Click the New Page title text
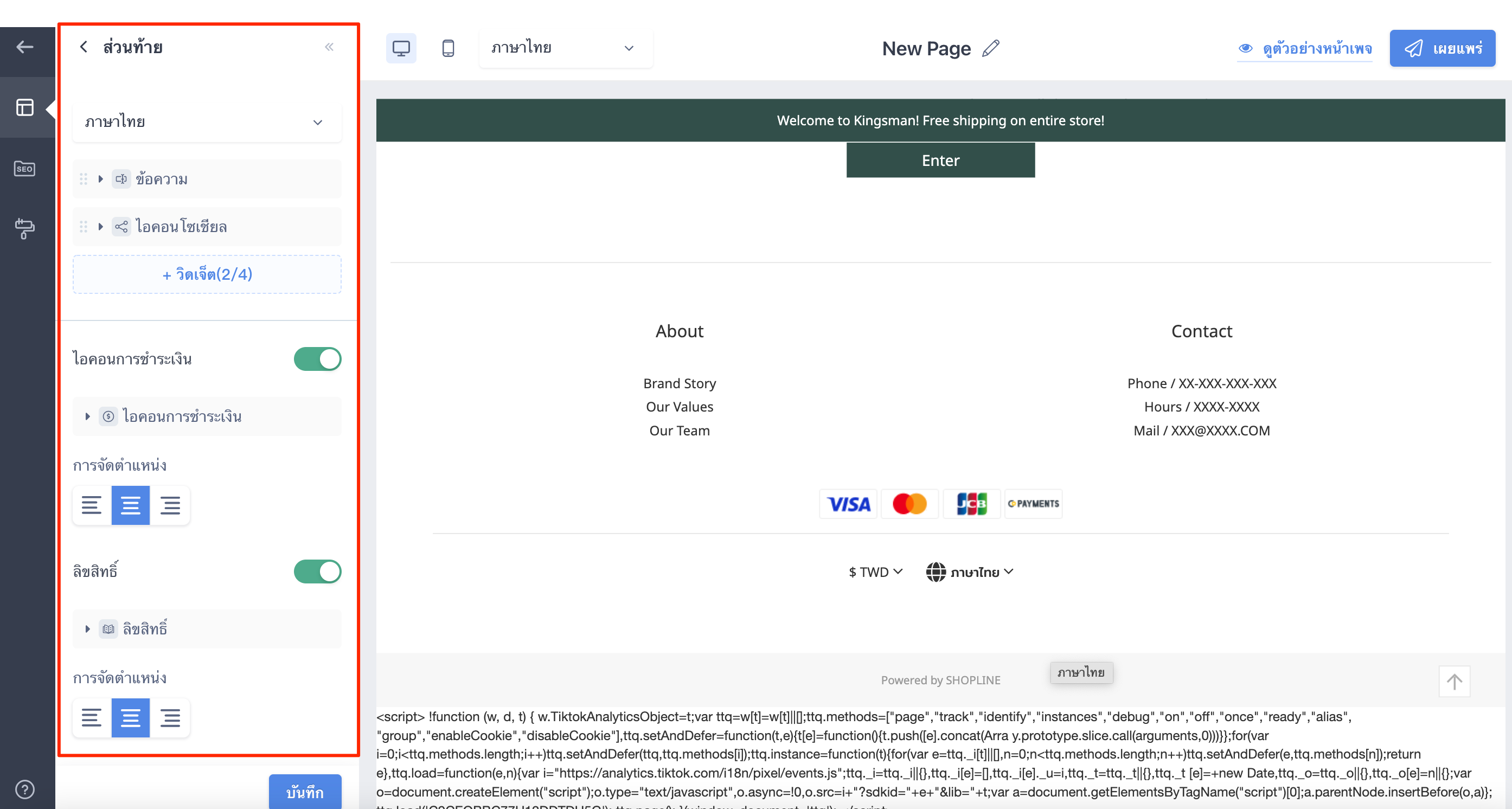Image resolution: width=1512 pixels, height=809 pixels. (926, 48)
